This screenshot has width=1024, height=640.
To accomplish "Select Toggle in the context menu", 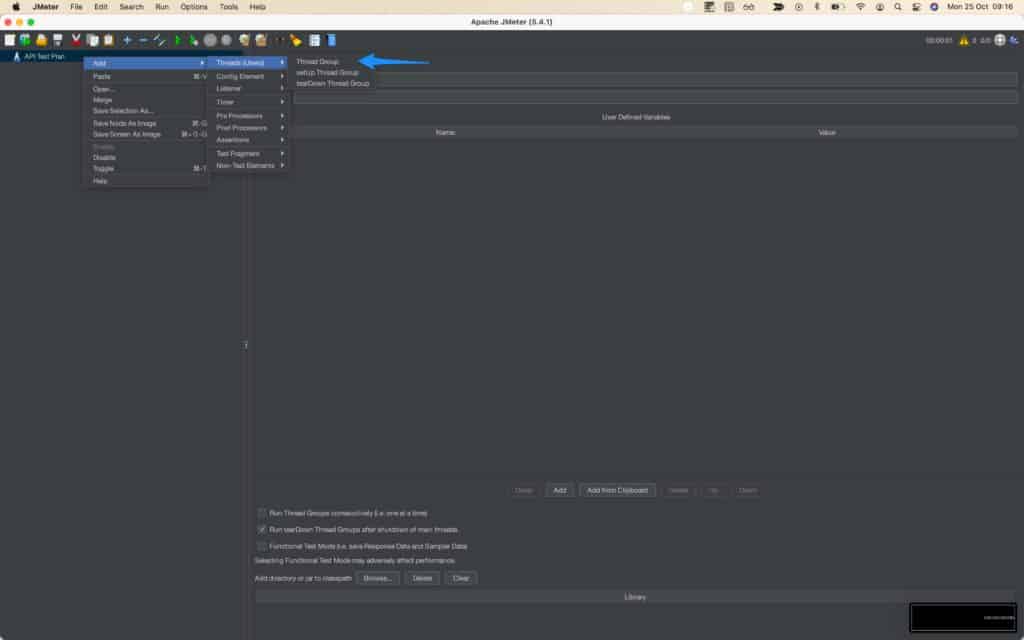I will 146,168.
